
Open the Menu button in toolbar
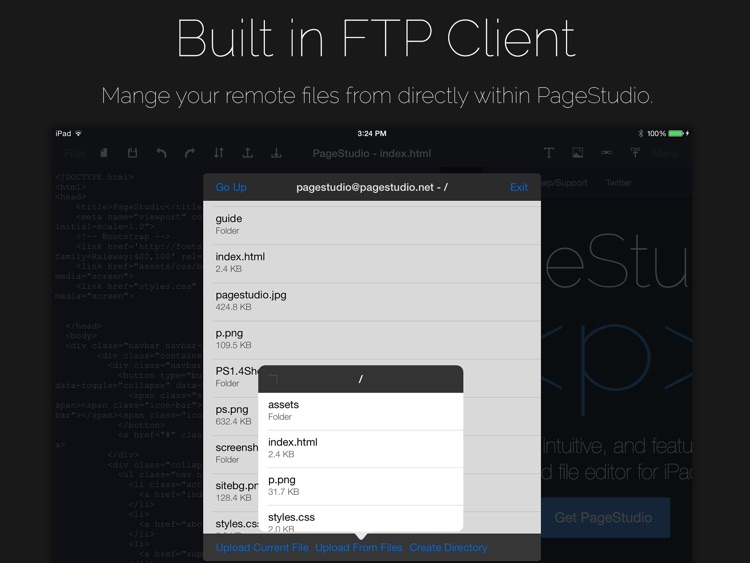(x=665, y=154)
